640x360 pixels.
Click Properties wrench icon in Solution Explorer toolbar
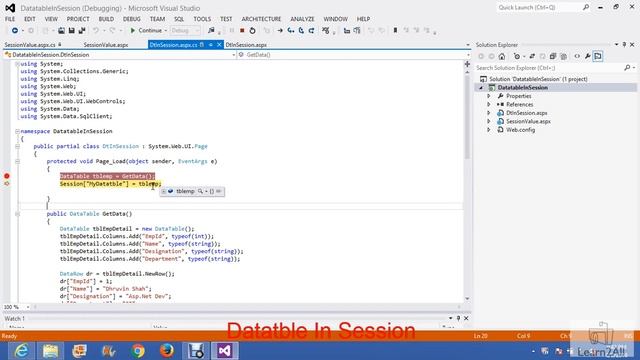tap(587, 56)
